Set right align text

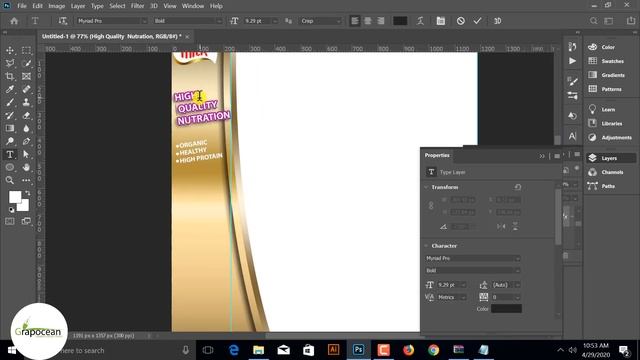click(x=381, y=21)
